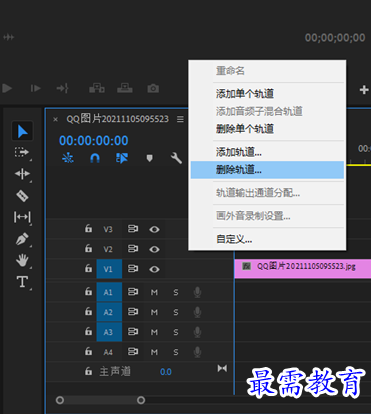Click Step Forward one frame button
This screenshot has width=371, height=414.
click(x=35, y=88)
